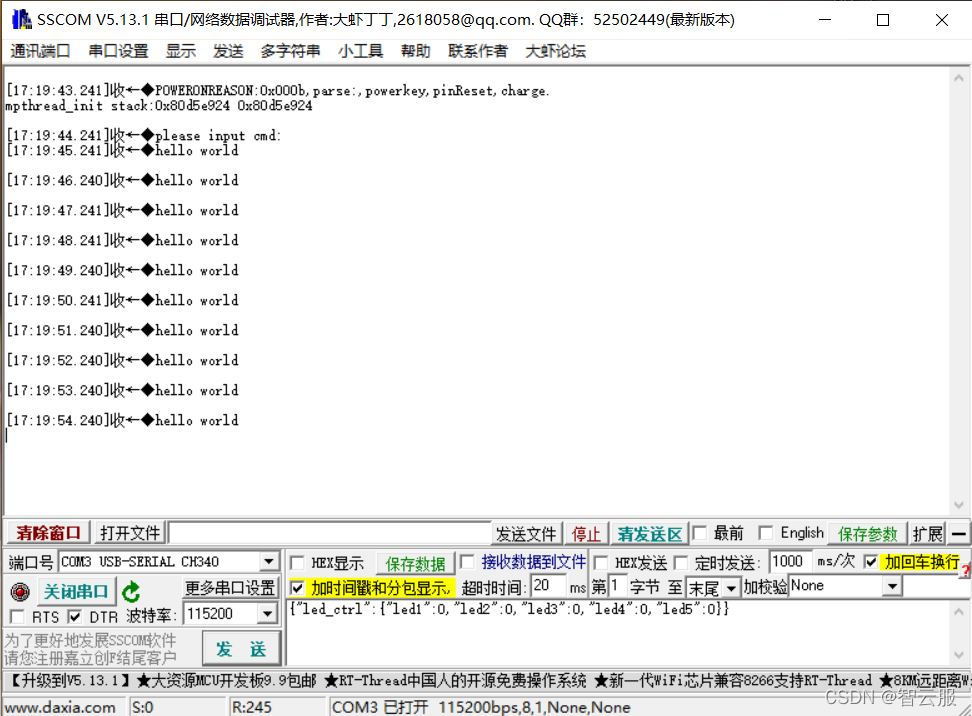Open the 通讯端口 menu
972x716 pixels.
coord(40,51)
